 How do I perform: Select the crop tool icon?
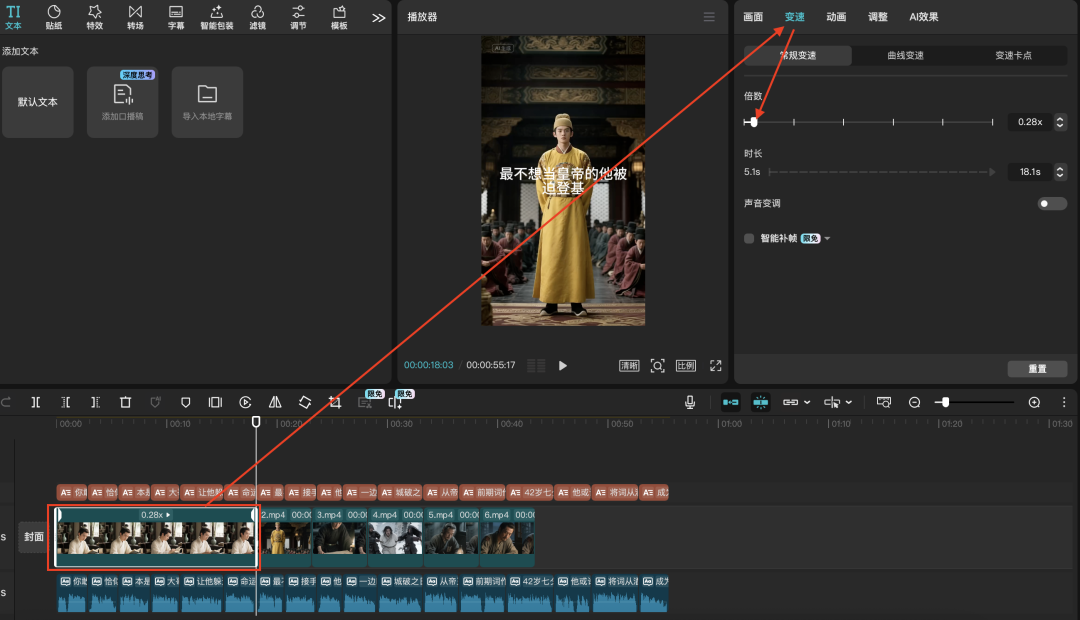click(x=335, y=402)
